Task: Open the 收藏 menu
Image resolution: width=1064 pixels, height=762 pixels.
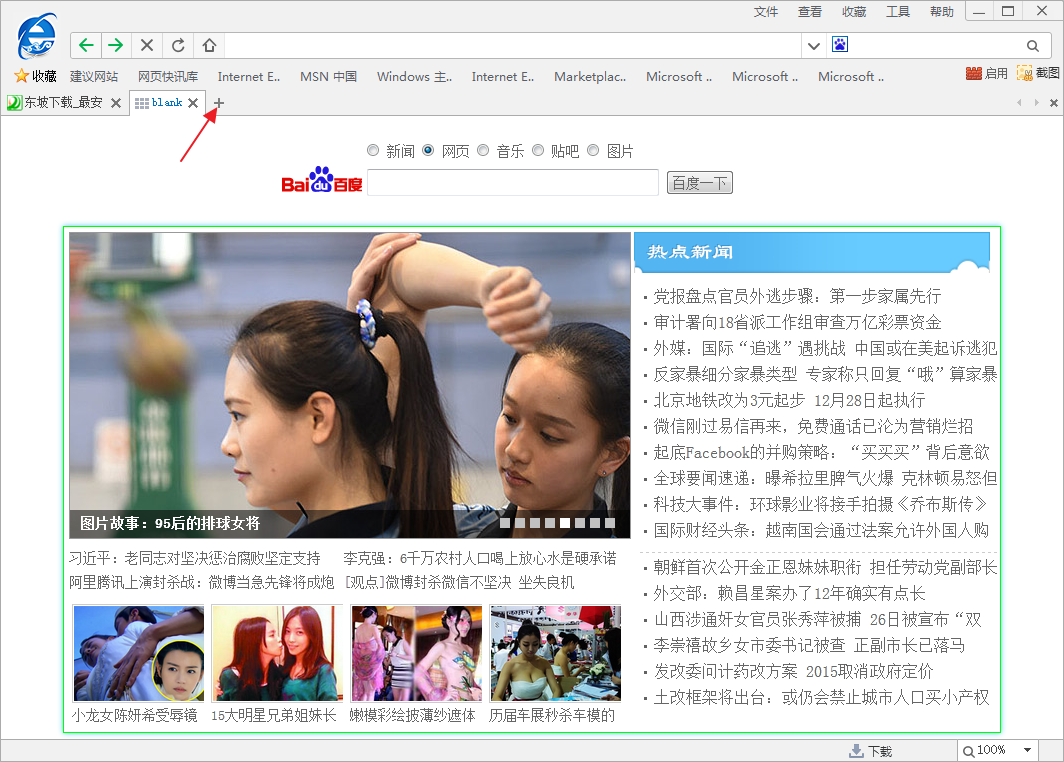Action: pyautogui.click(x=854, y=12)
